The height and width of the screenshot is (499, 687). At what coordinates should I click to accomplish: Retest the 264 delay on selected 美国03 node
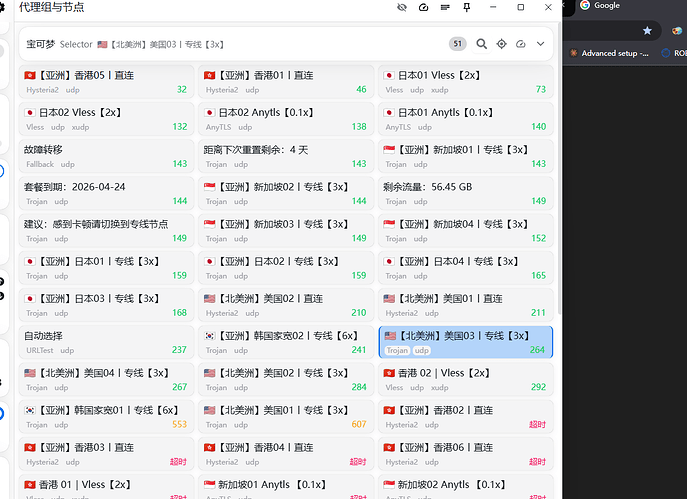click(x=538, y=350)
